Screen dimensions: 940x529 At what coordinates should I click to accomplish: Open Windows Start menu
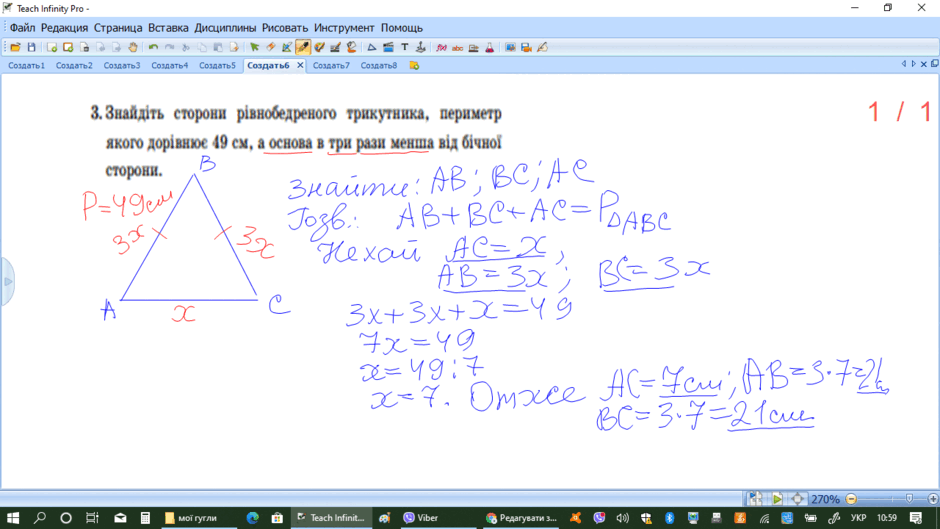click(x=13, y=518)
